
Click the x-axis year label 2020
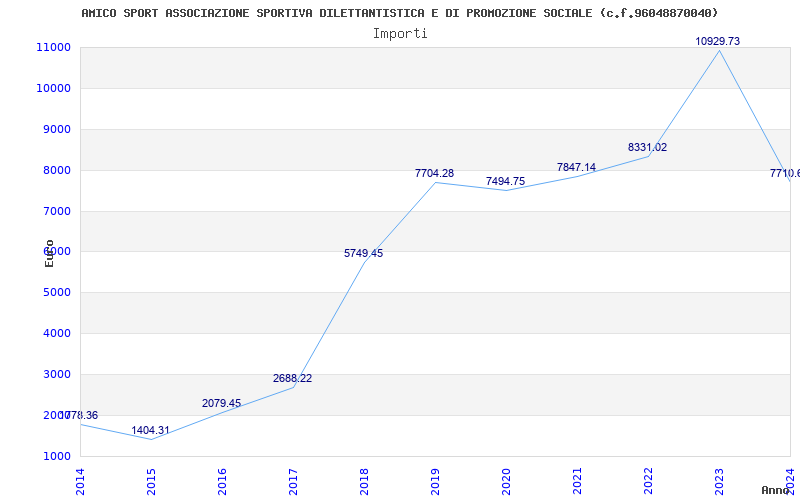coord(506,482)
